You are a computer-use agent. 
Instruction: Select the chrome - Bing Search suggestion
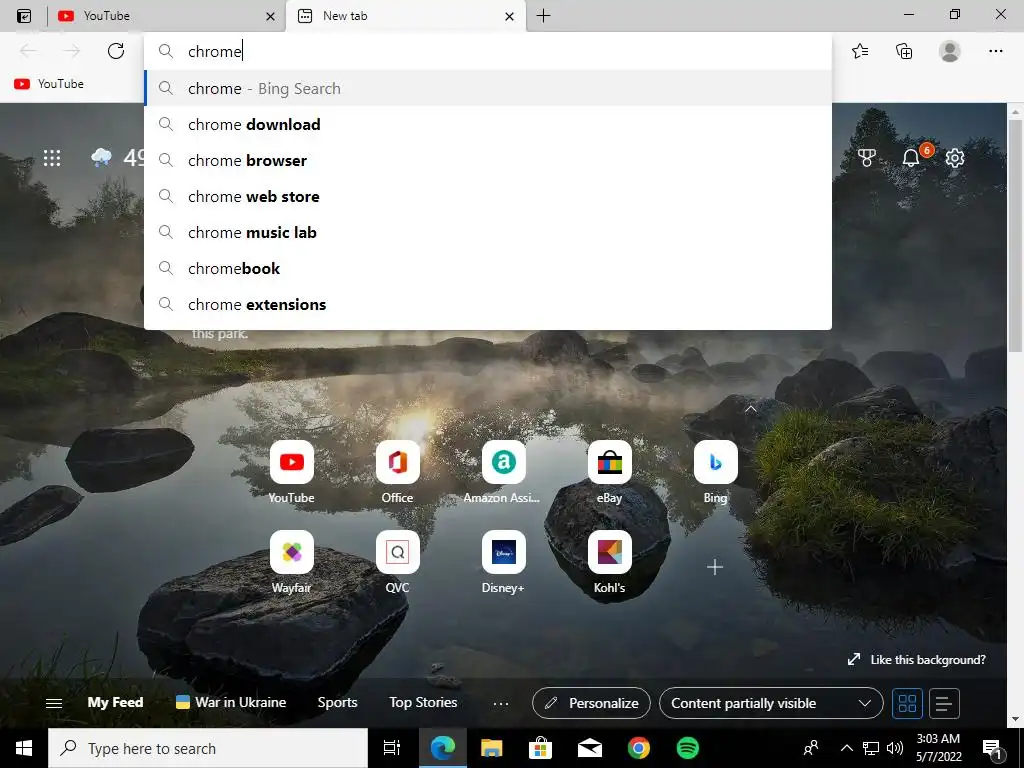(x=488, y=88)
